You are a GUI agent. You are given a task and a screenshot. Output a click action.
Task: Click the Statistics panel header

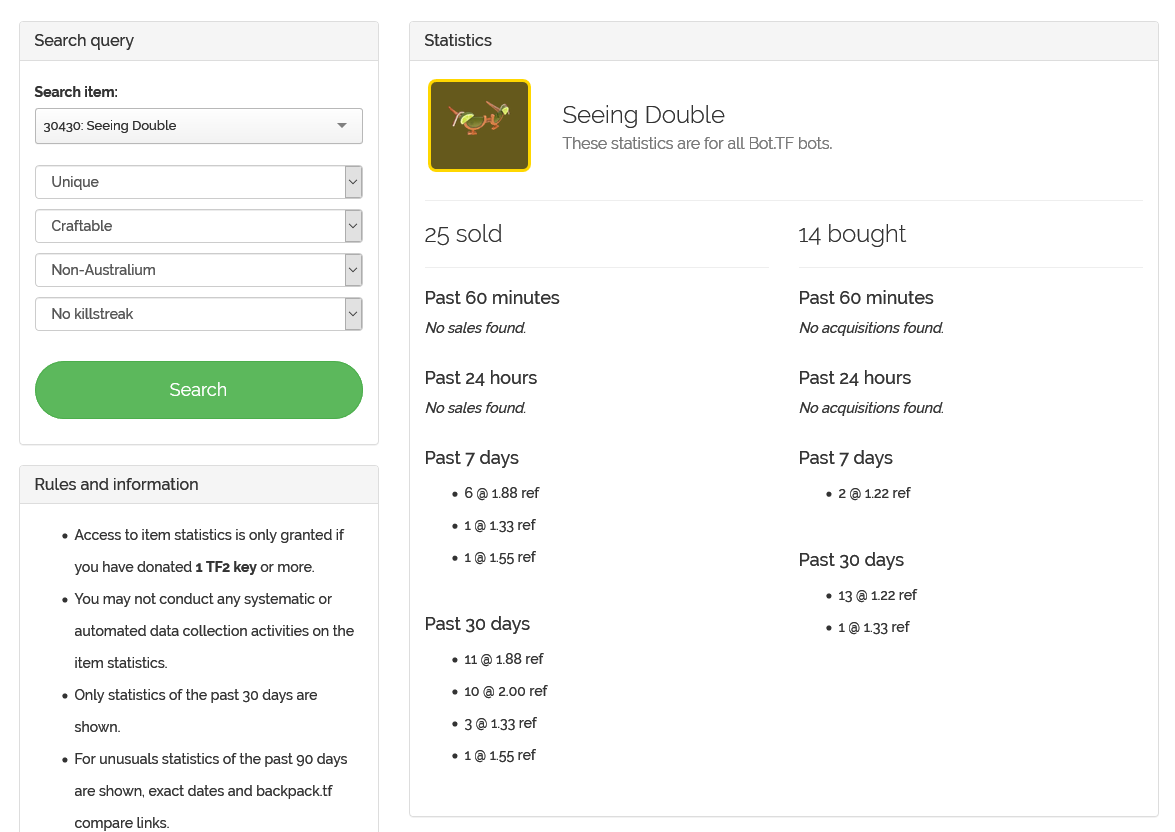point(458,41)
